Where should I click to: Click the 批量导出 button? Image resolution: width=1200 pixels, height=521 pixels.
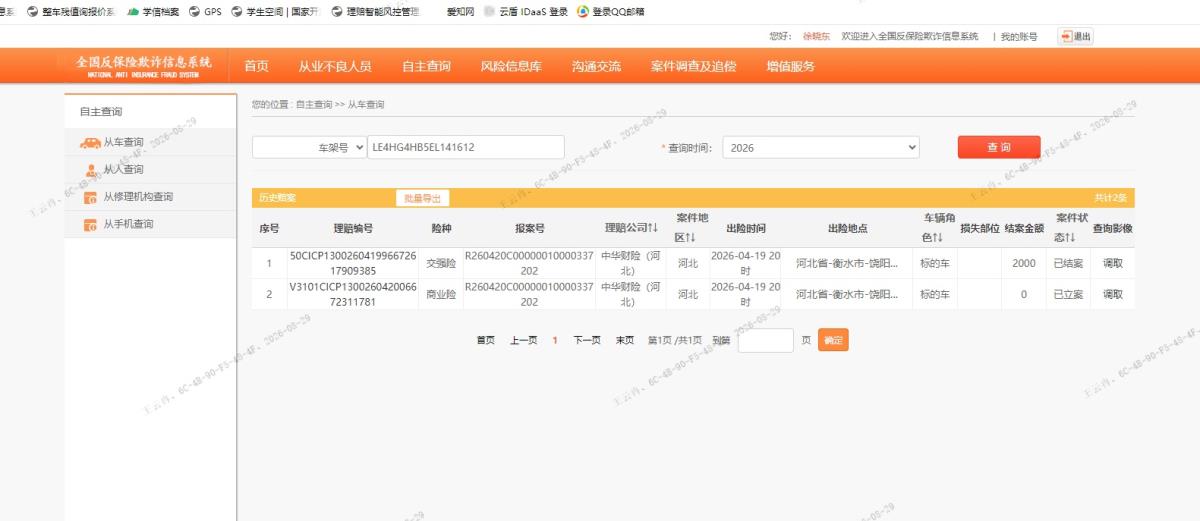[x=422, y=198]
